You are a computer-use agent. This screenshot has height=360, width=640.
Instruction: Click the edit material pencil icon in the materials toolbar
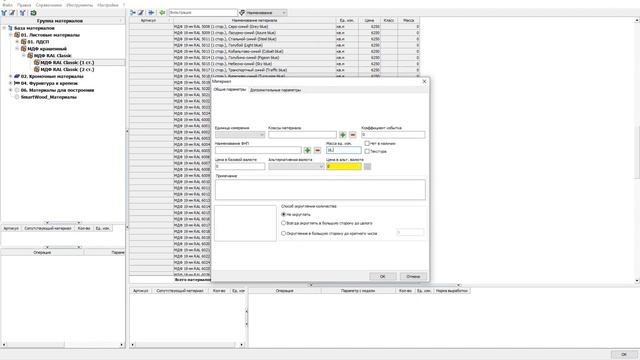(141, 13)
